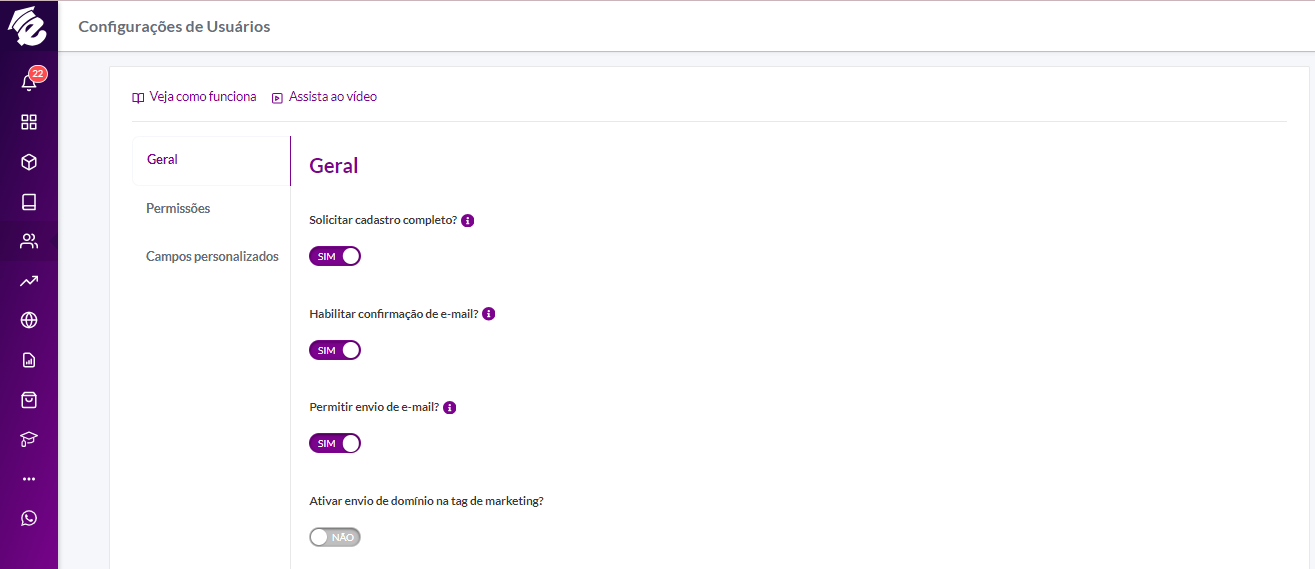Viewport: 1315px width, 569px height.
Task: Click the Geral section heading
Action: (x=334, y=166)
